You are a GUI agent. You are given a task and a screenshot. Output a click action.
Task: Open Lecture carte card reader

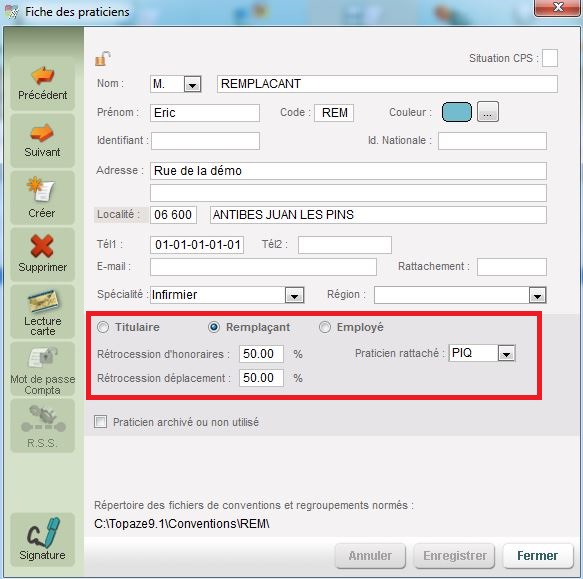[x=42, y=312]
